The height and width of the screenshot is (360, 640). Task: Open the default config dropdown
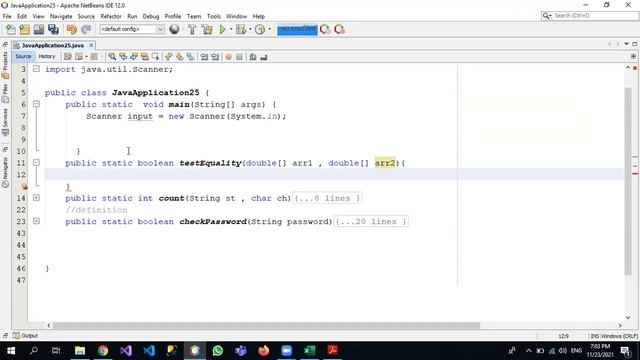point(132,29)
